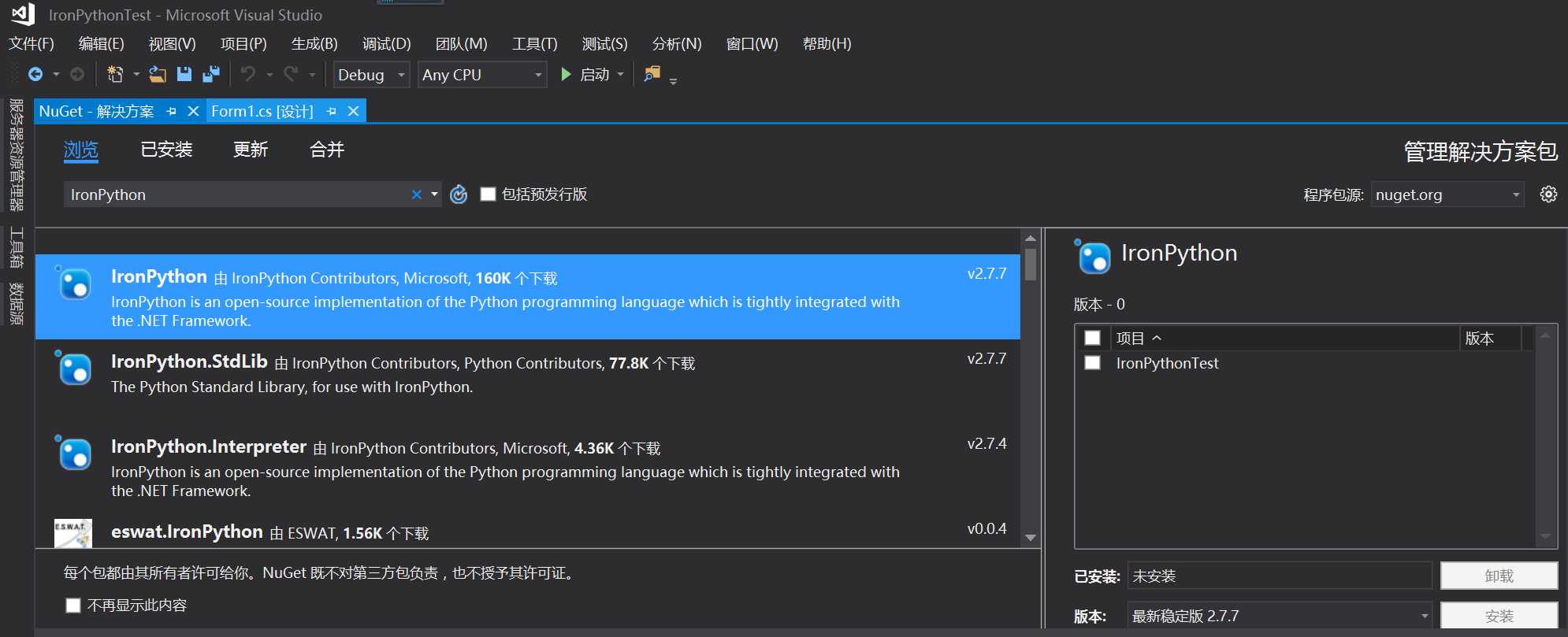Image resolution: width=1568 pixels, height=637 pixels.
Task: Click the 卸载 uninstall button
Action: (x=1499, y=576)
